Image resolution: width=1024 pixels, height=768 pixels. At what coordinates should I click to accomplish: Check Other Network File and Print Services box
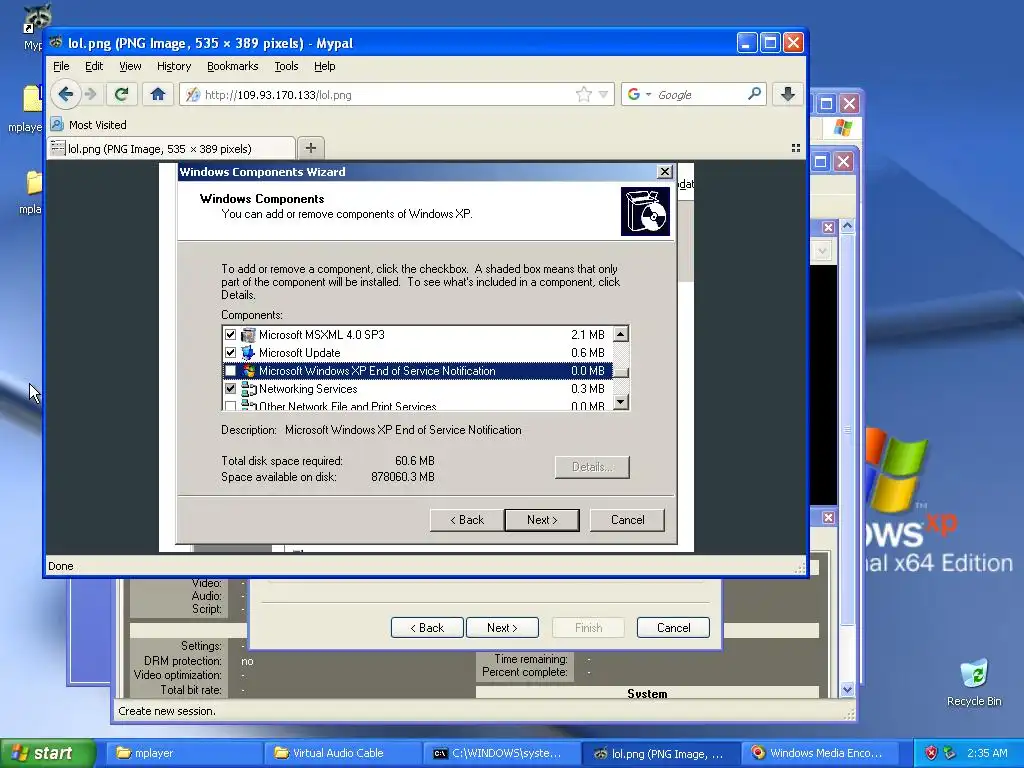(231, 406)
